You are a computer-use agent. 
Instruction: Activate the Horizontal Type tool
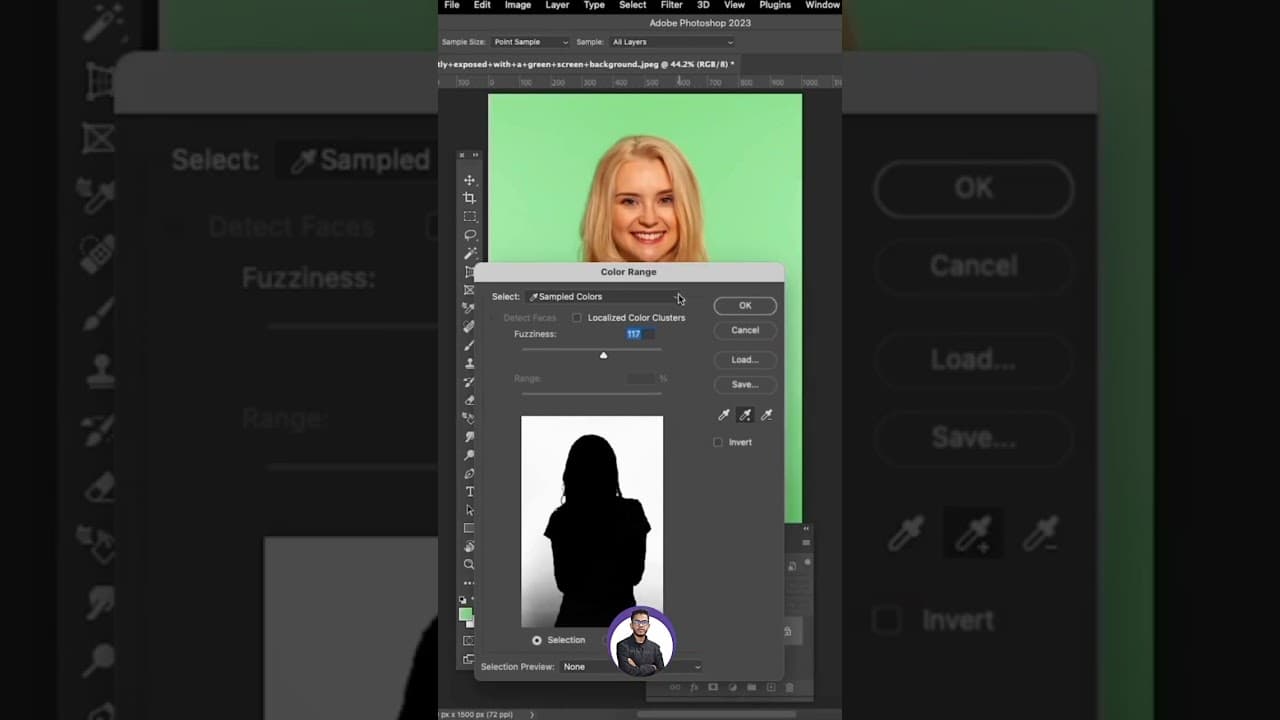469,492
